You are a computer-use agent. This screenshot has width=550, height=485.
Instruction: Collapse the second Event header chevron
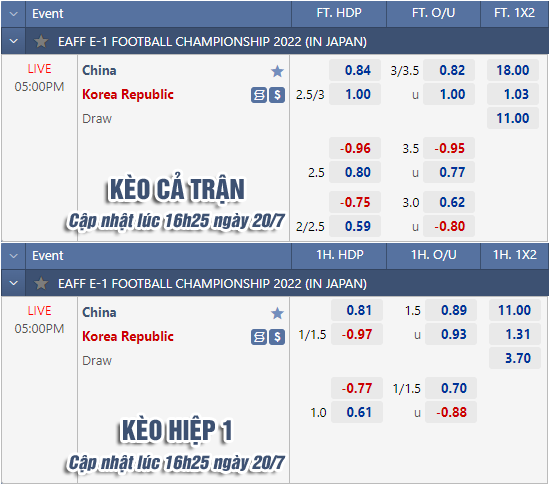pyautogui.click(x=14, y=256)
